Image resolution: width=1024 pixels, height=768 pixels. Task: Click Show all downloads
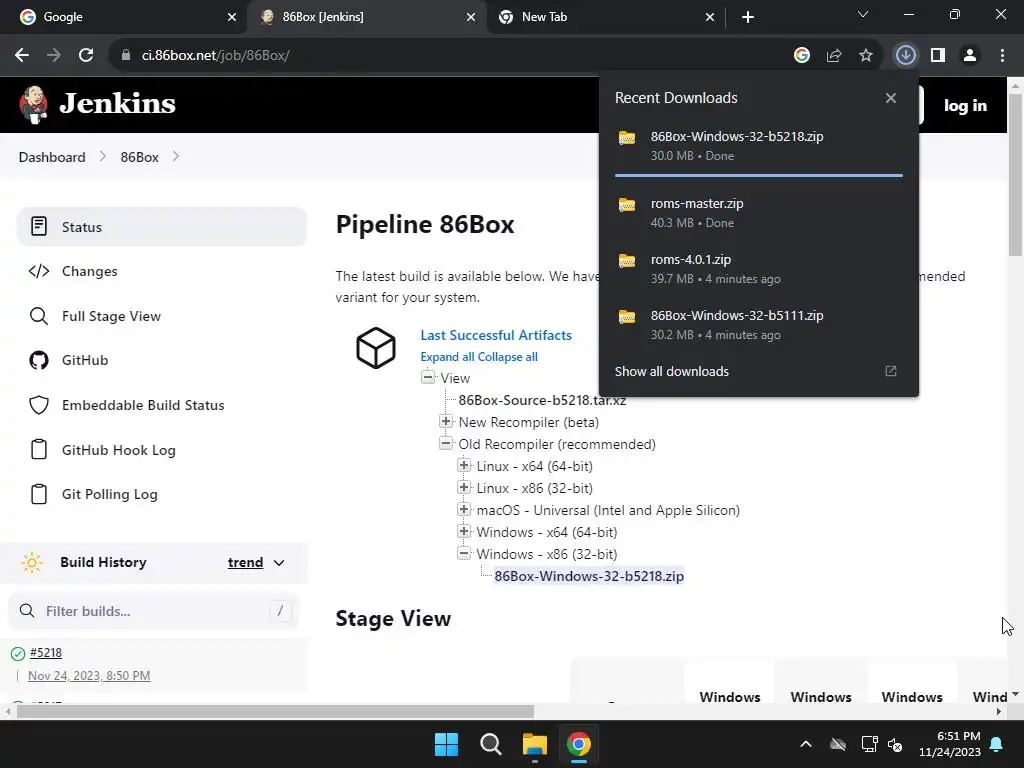pos(671,371)
